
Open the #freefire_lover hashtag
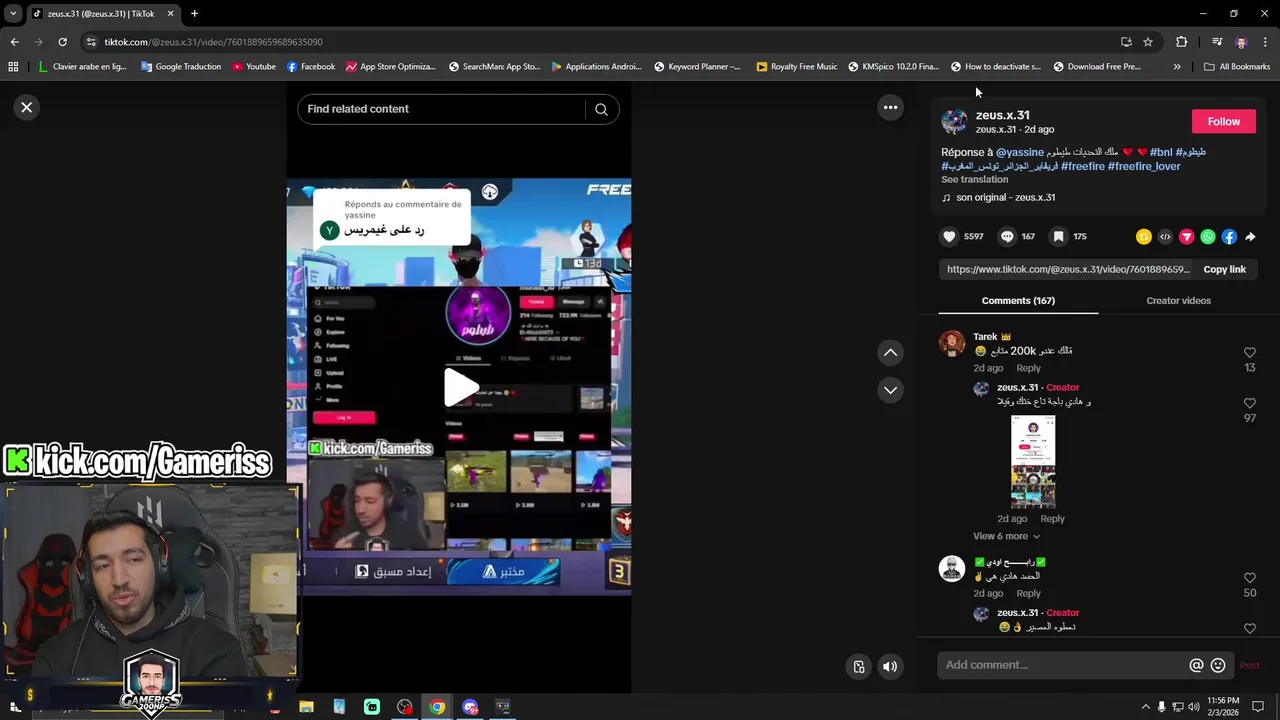[1144, 166]
